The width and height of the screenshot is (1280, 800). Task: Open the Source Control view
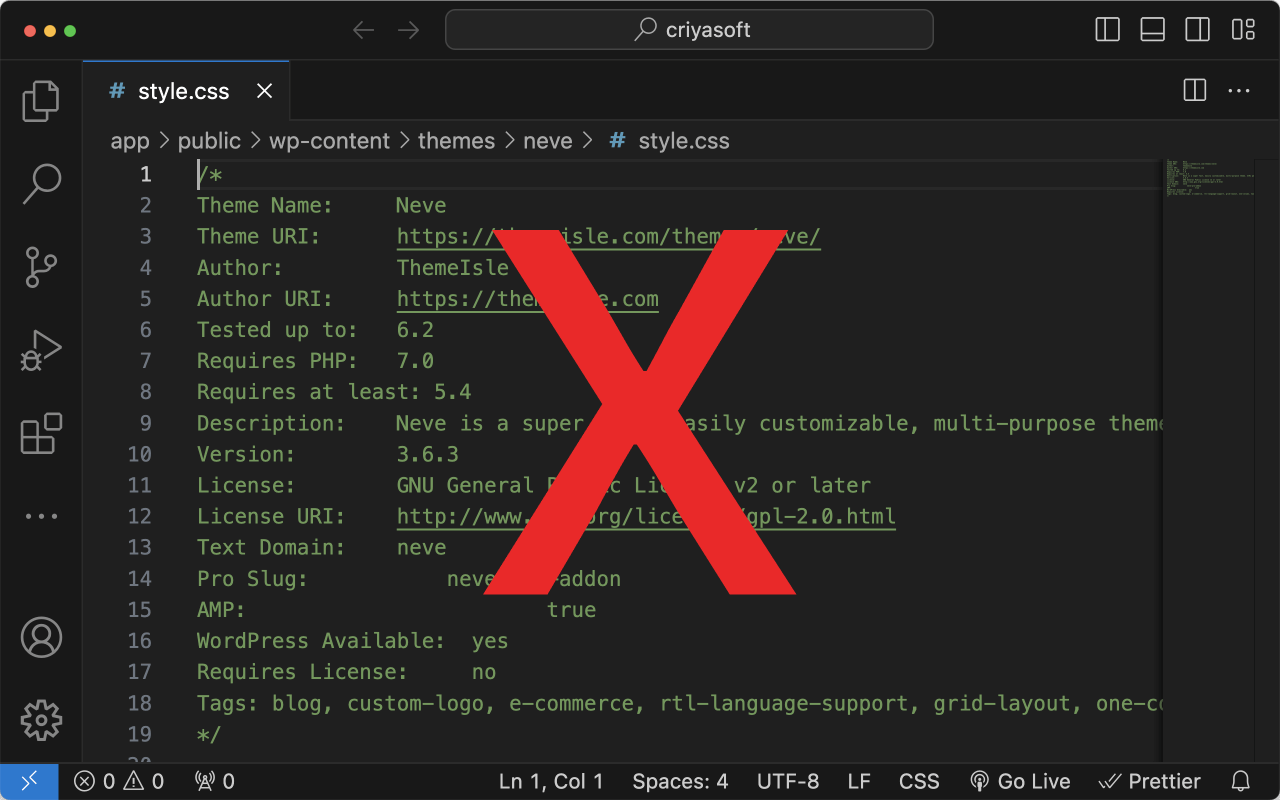click(41, 267)
